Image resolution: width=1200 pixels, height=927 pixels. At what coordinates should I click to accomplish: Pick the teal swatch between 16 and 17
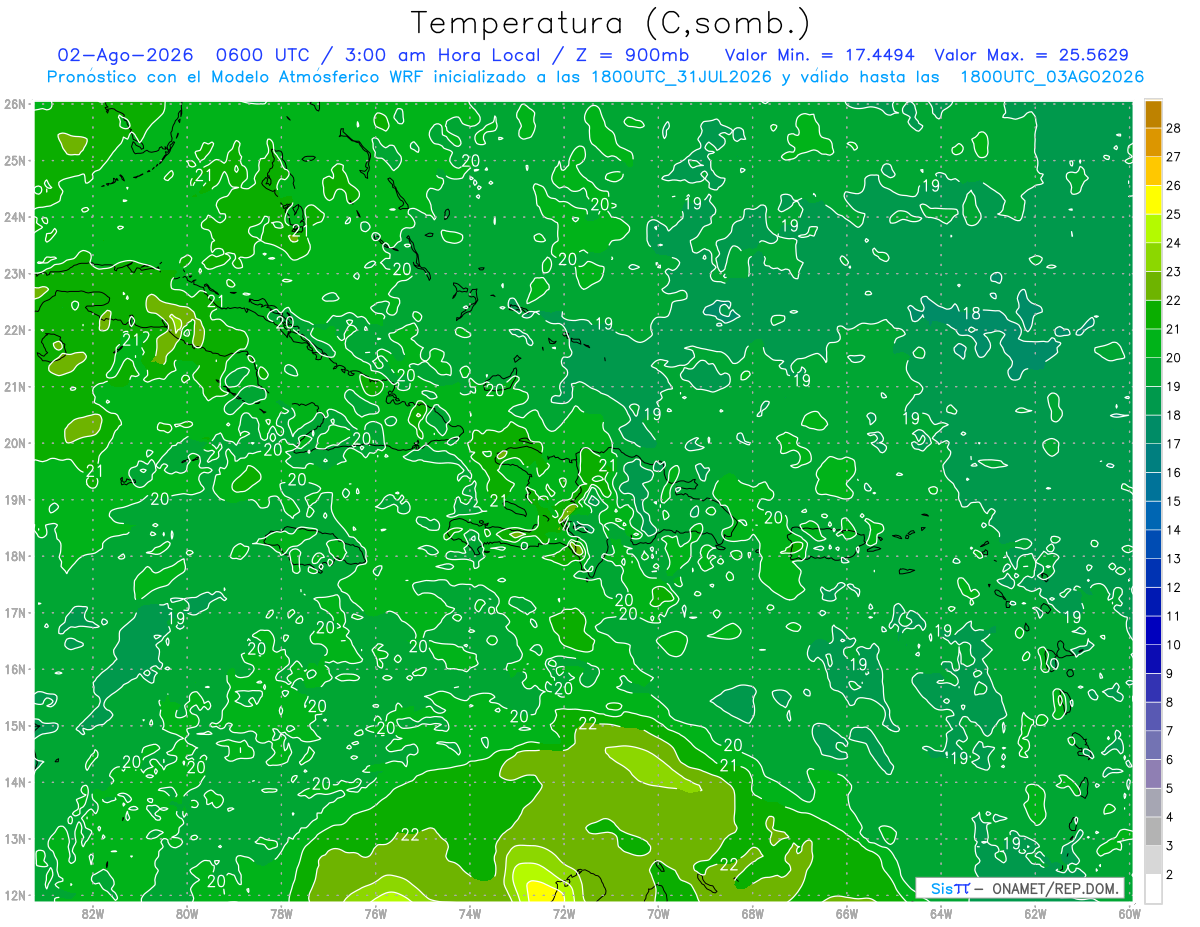[1153, 458]
